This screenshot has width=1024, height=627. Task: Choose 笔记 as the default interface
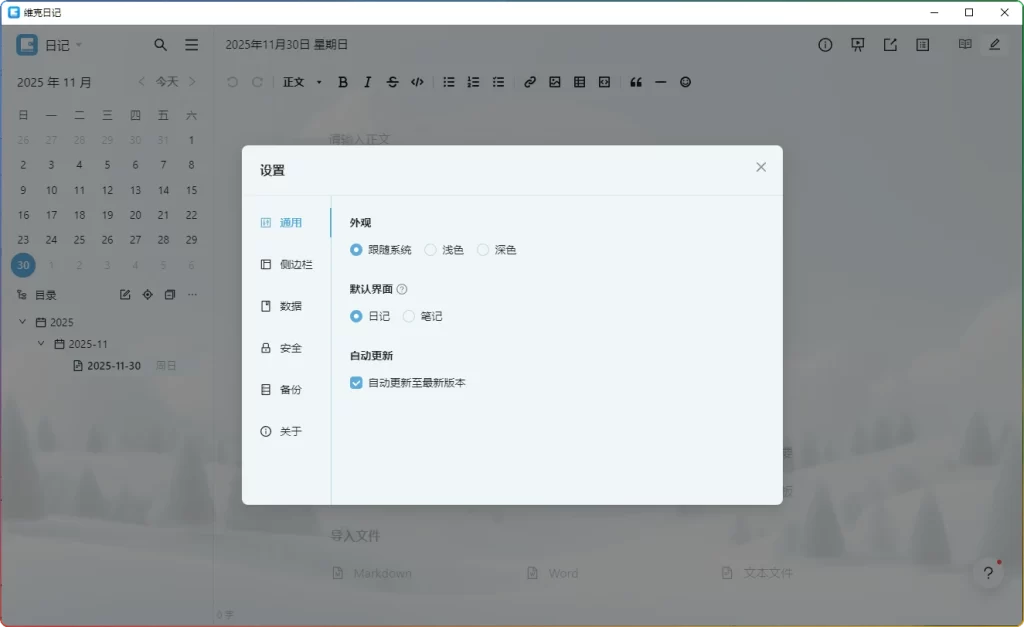[x=409, y=315]
